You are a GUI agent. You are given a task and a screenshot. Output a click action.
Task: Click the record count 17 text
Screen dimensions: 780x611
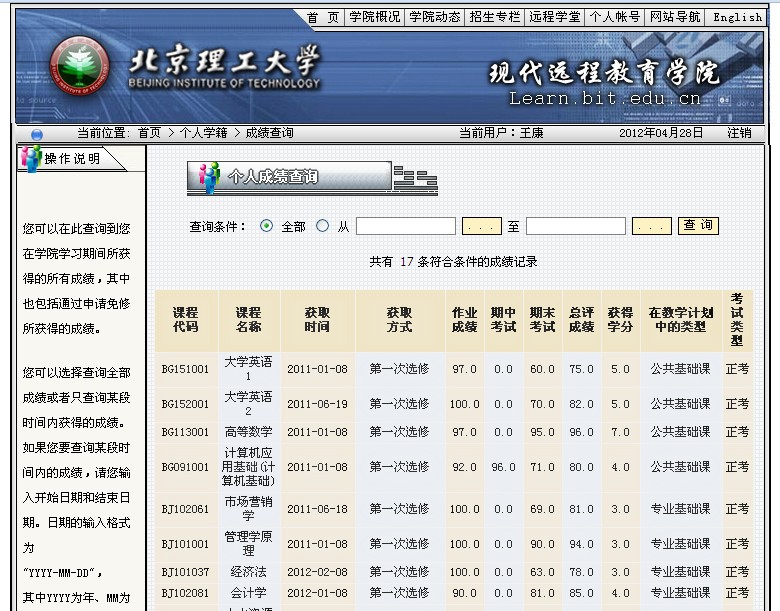[x=406, y=262]
